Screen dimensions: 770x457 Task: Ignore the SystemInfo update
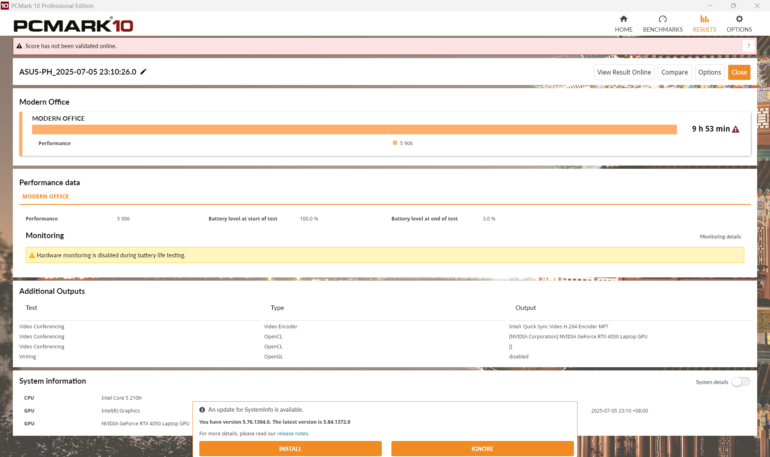pos(482,449)
